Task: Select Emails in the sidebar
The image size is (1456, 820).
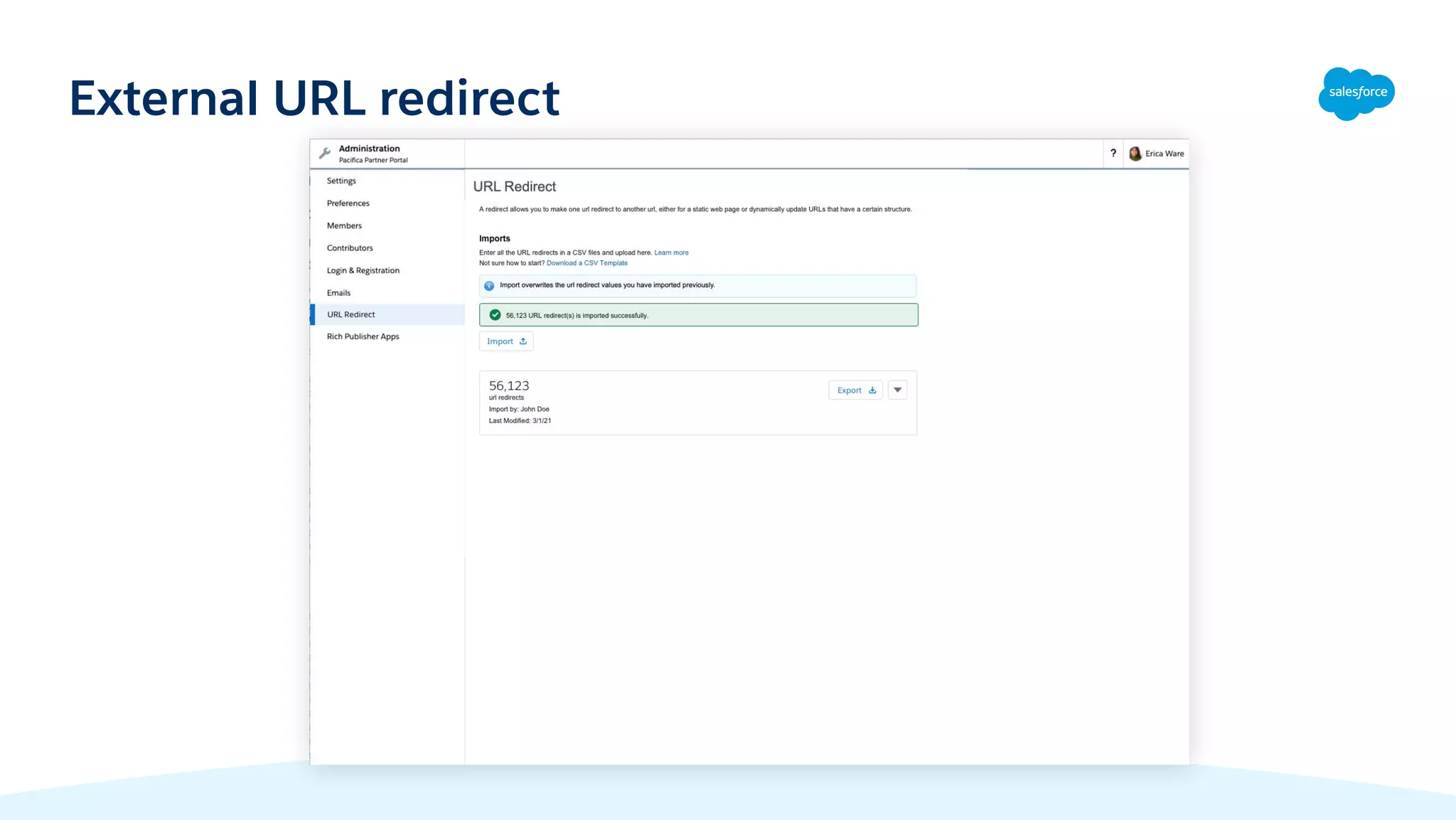Action: [x=338, y=293]
